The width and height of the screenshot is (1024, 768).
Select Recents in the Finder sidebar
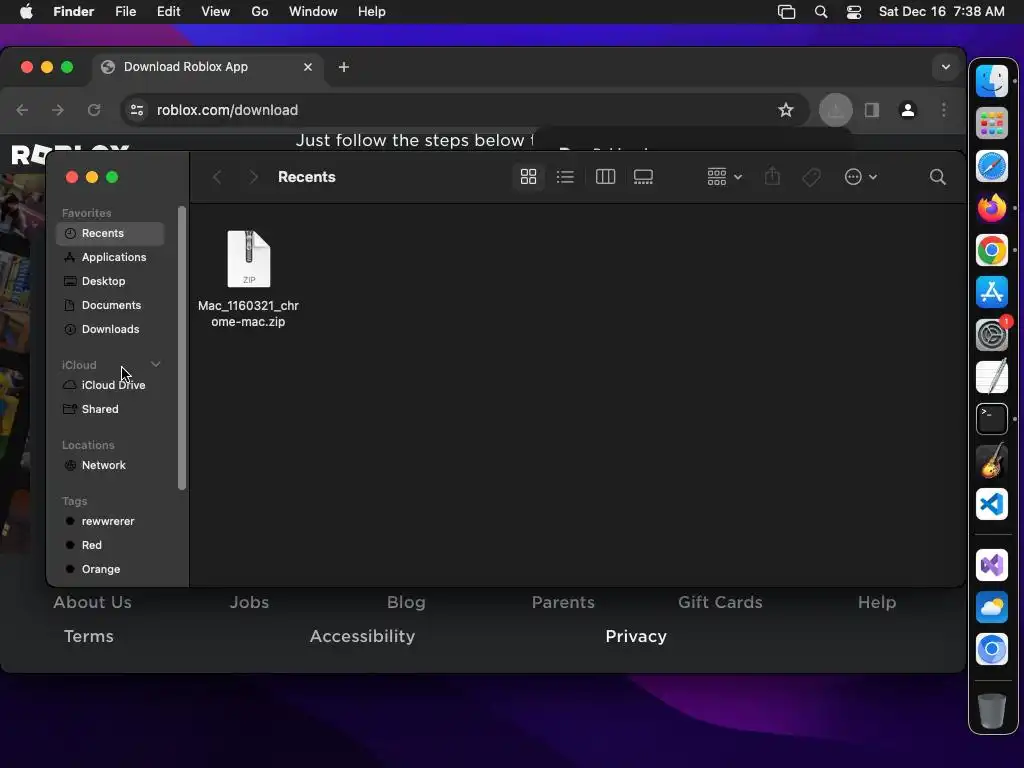tap(110, 233)
